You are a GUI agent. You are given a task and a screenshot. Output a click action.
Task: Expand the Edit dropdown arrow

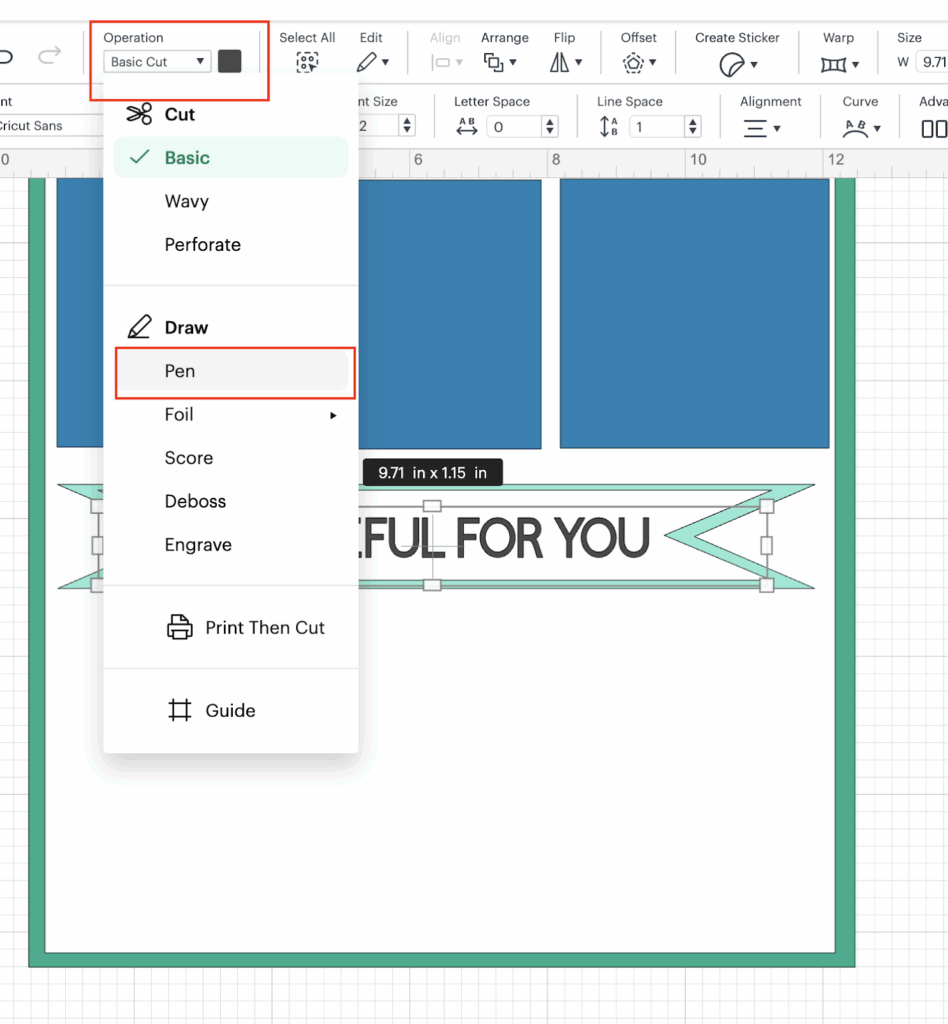tap(385, 63)
